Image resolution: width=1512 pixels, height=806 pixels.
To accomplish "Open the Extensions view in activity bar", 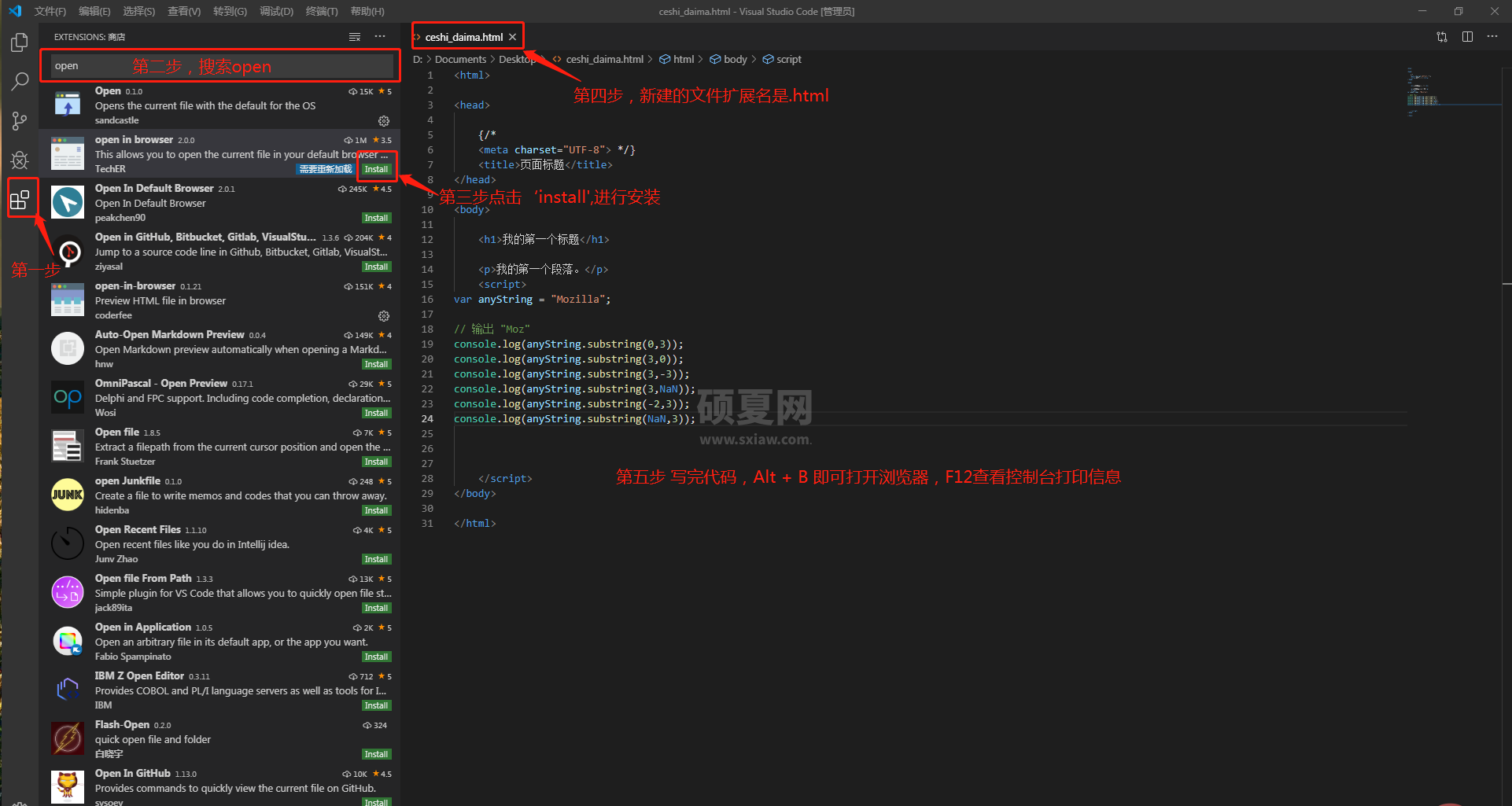I will (x=20, y=200).
